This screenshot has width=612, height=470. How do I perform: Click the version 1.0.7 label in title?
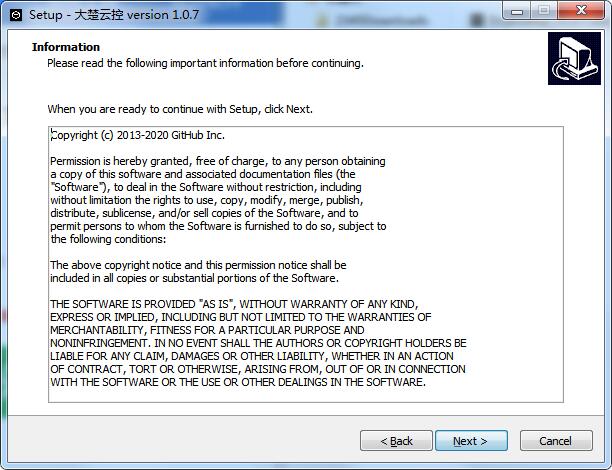(x=163, y=15)
